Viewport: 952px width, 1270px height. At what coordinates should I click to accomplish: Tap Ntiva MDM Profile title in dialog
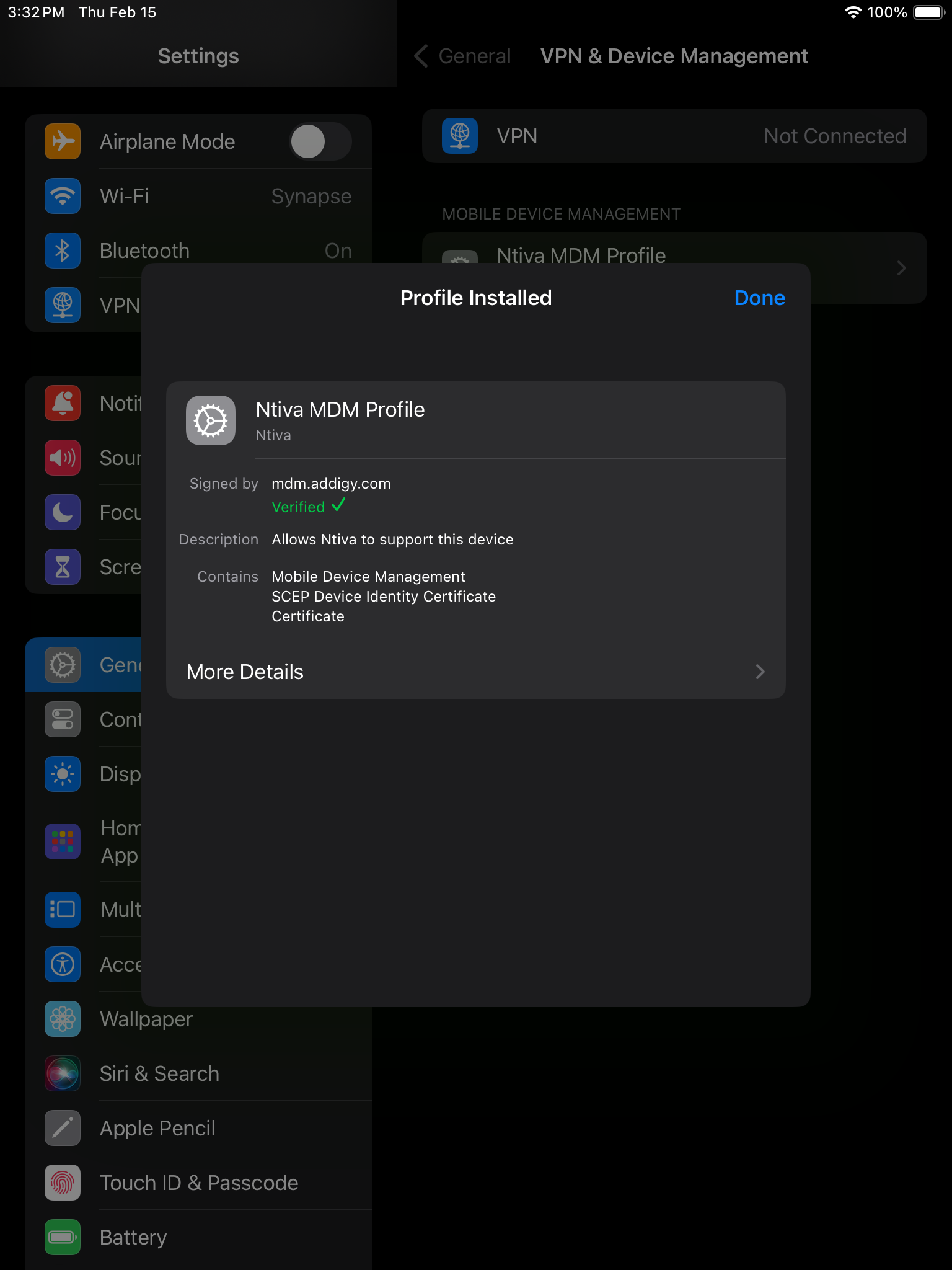(340, 410)
